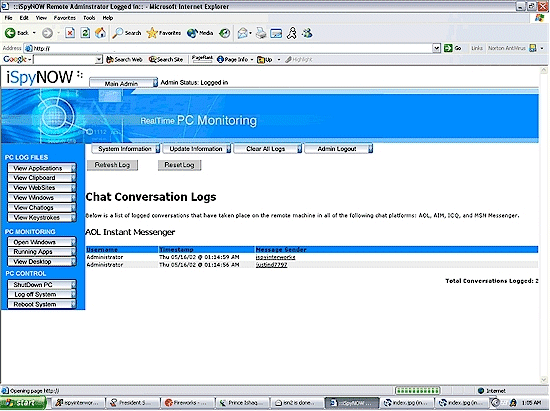550x411 pixels.
Task: Click the PageRank indicator bar
Action: (x=202, y=59)
